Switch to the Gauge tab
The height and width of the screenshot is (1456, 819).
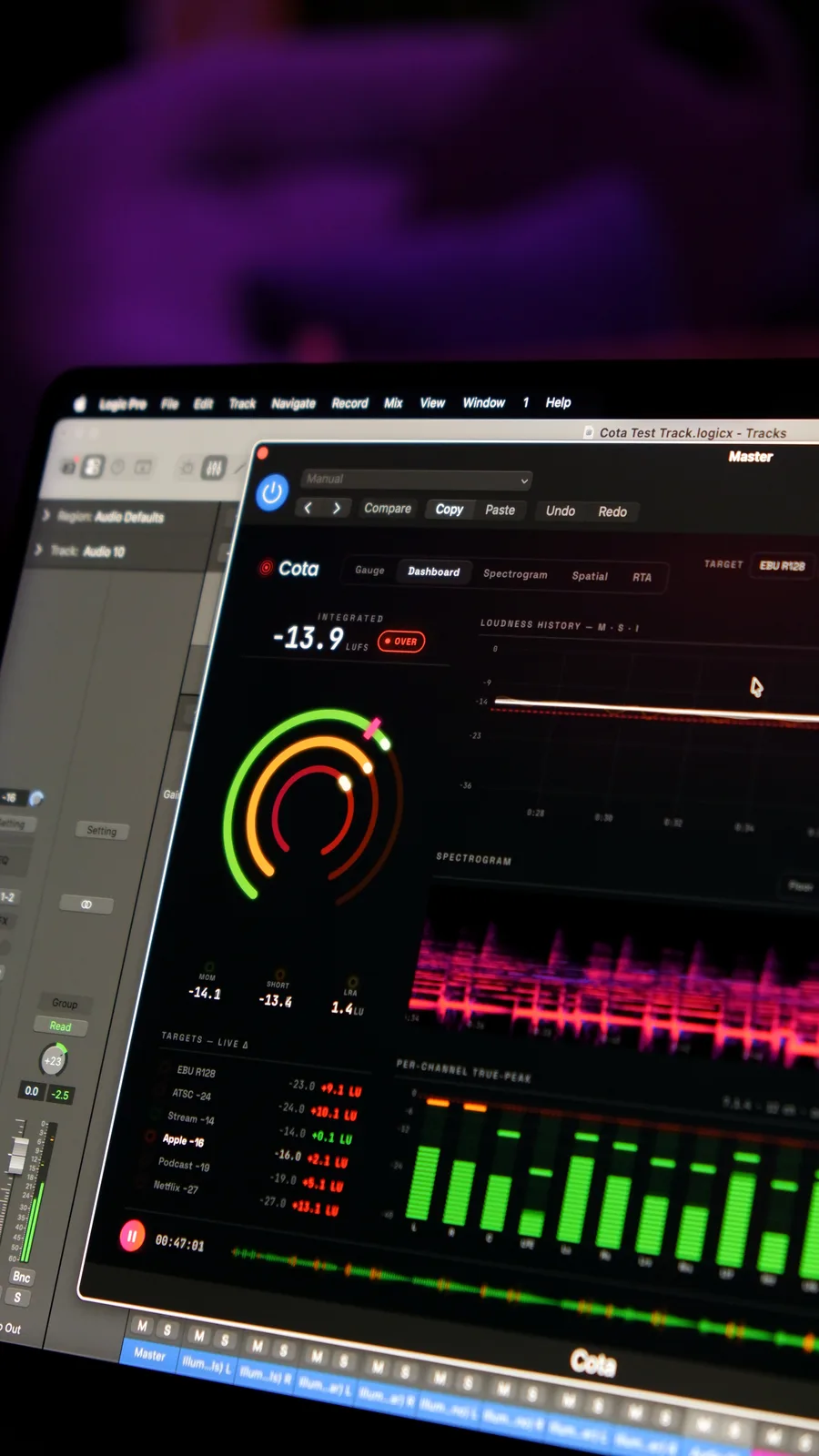(x=369, y=571)
